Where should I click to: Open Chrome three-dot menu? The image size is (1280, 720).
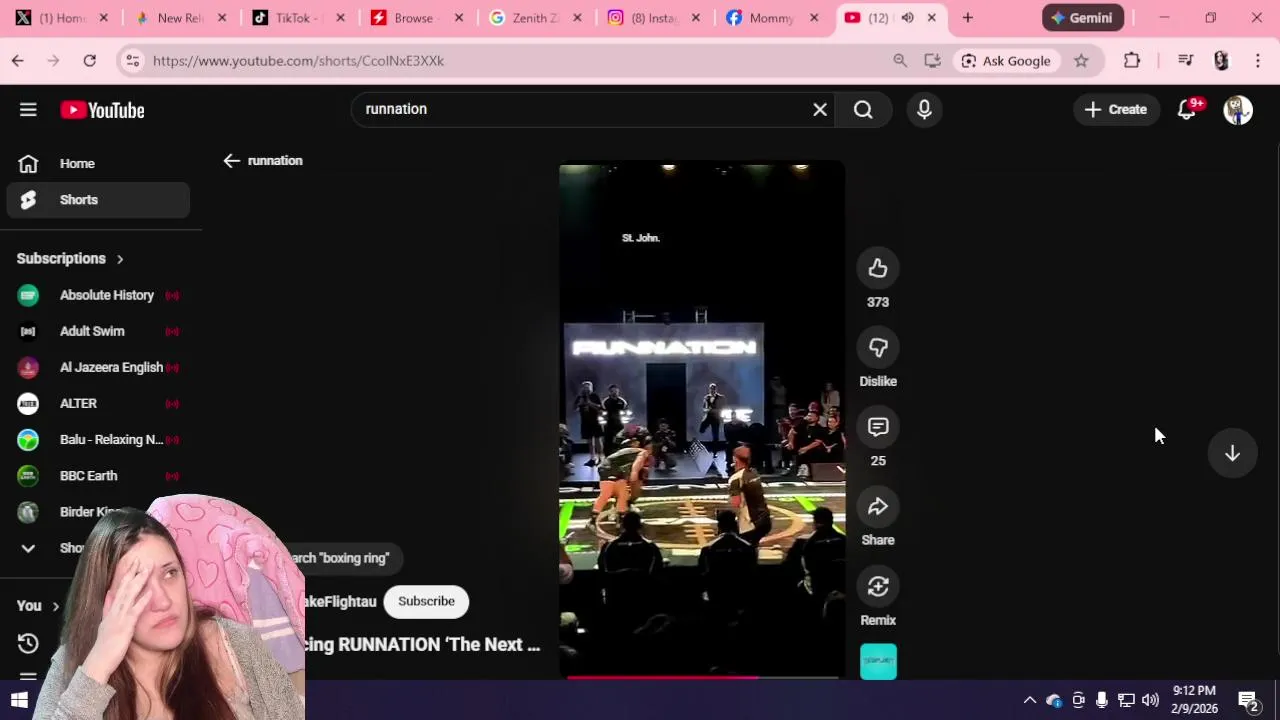[1258, 61]
